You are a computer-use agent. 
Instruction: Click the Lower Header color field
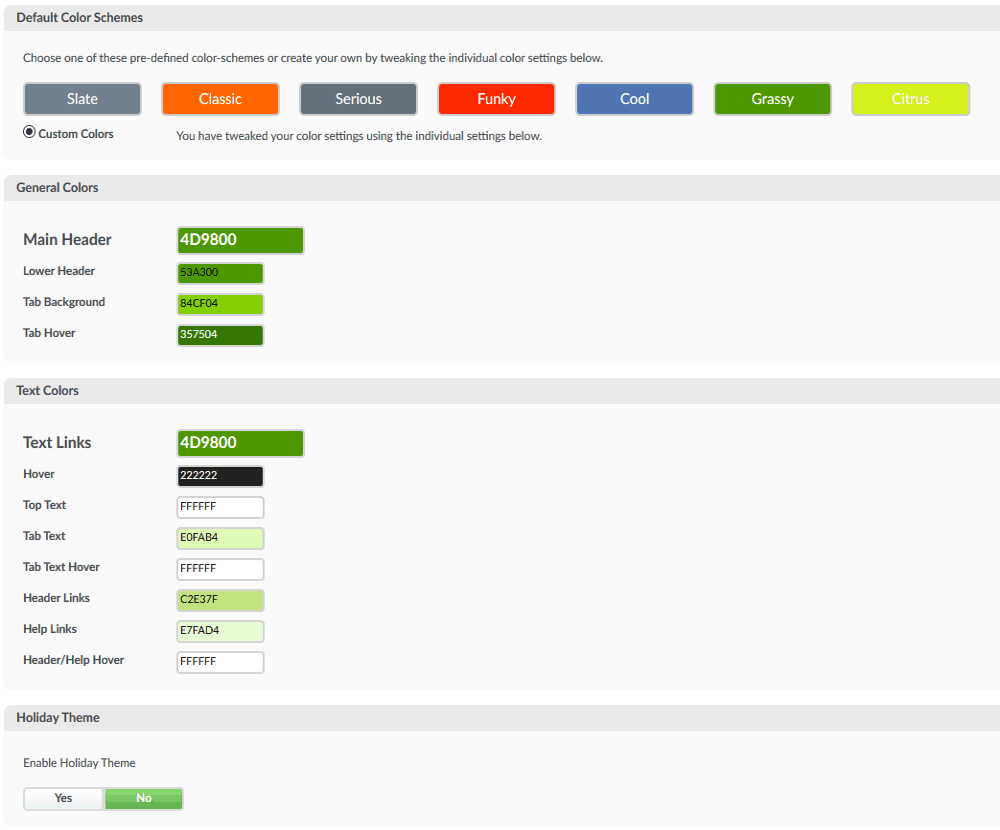point(220,272)
